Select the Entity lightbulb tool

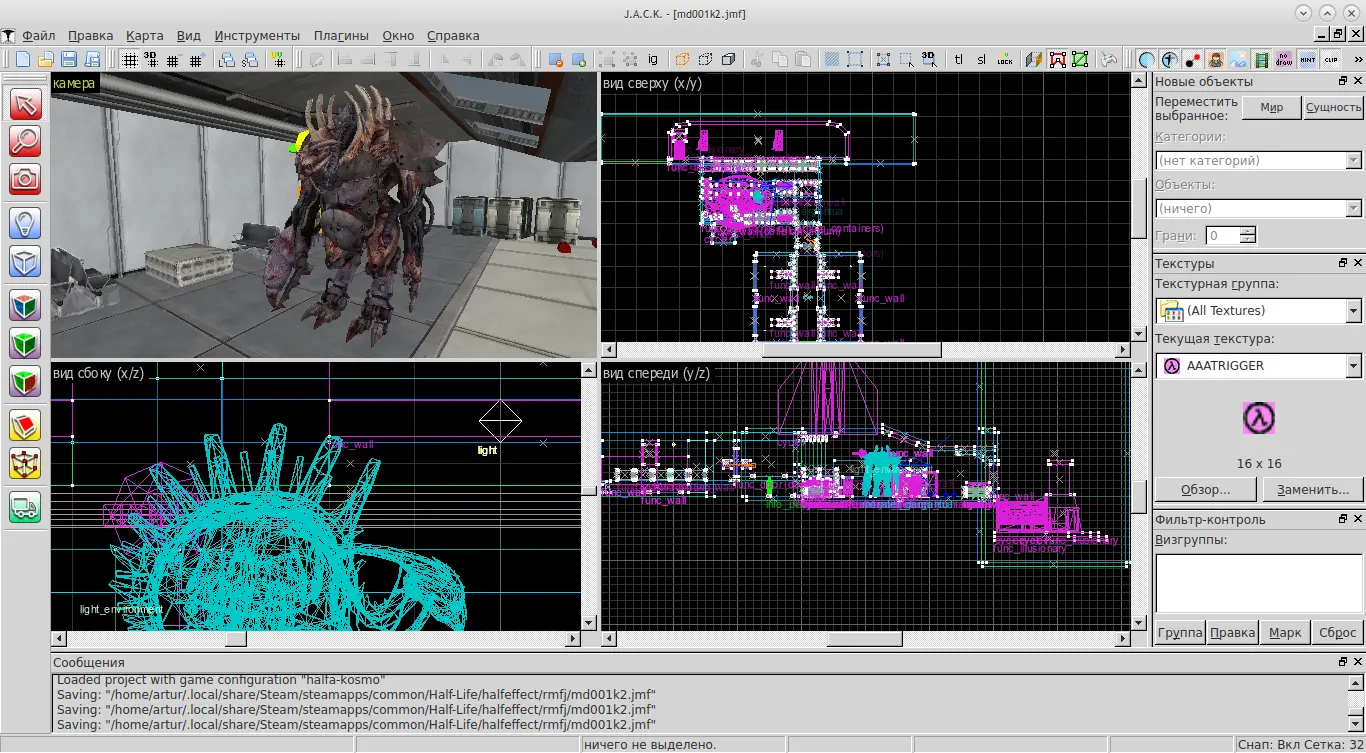tap(25, 222)
